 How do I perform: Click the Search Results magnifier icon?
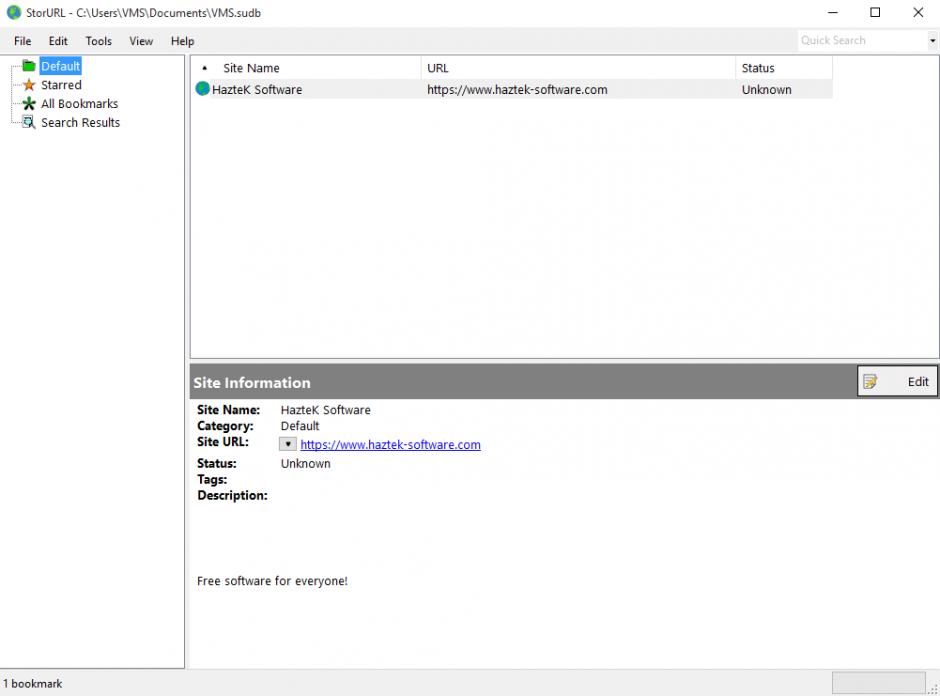click(x=29, y=122)
